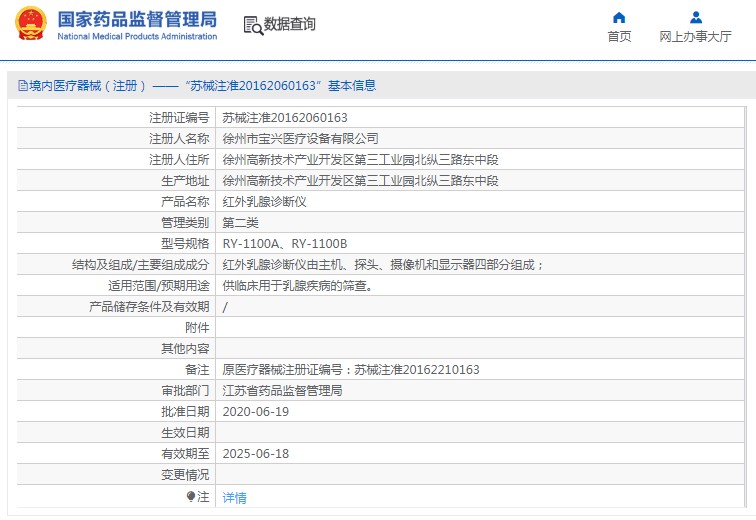Click 首页 text link
The height and width of the screenshot is (520, 756).
pyautogui.click(x=619, y=36)
